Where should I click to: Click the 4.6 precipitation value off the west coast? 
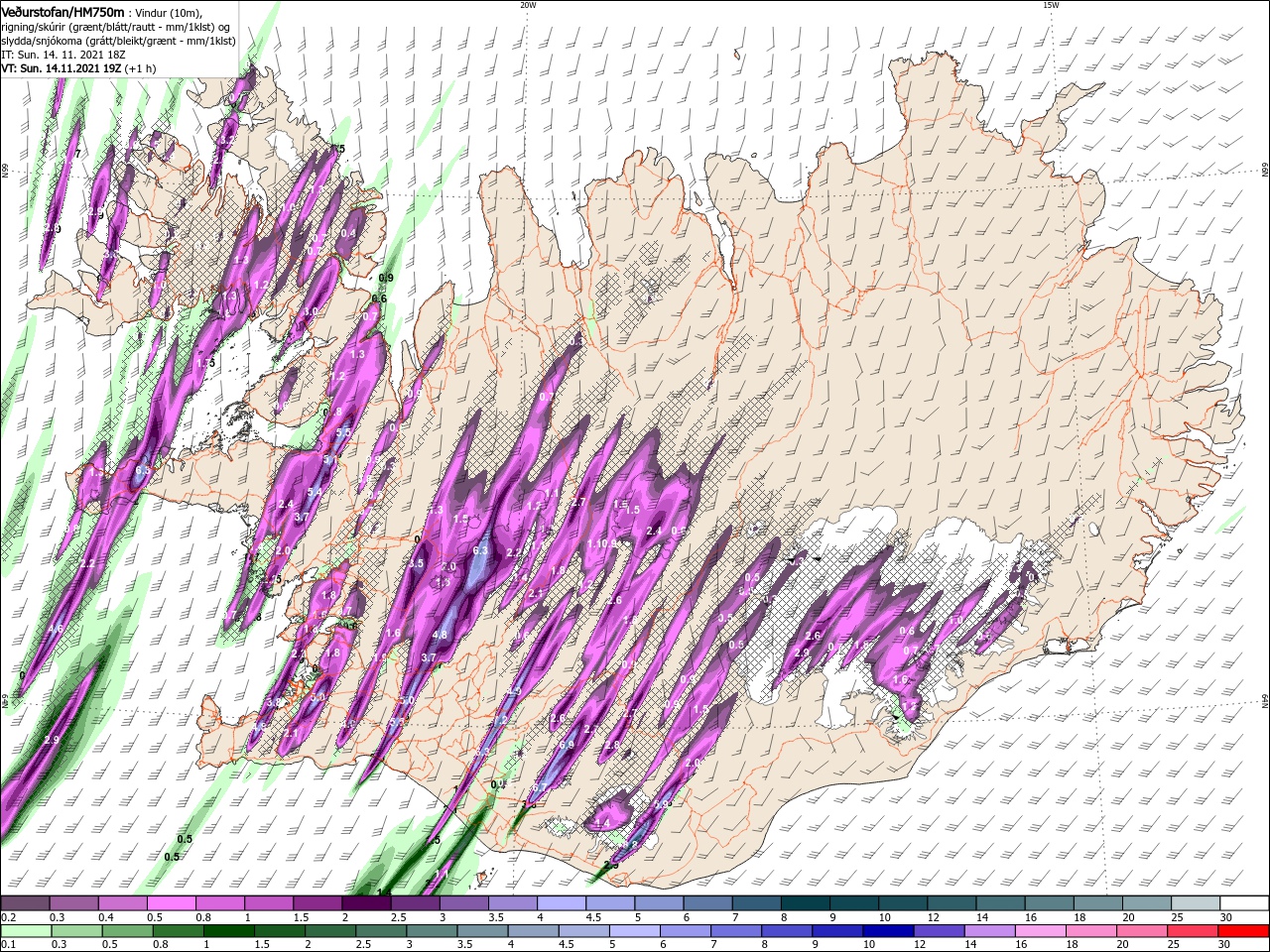56,628
